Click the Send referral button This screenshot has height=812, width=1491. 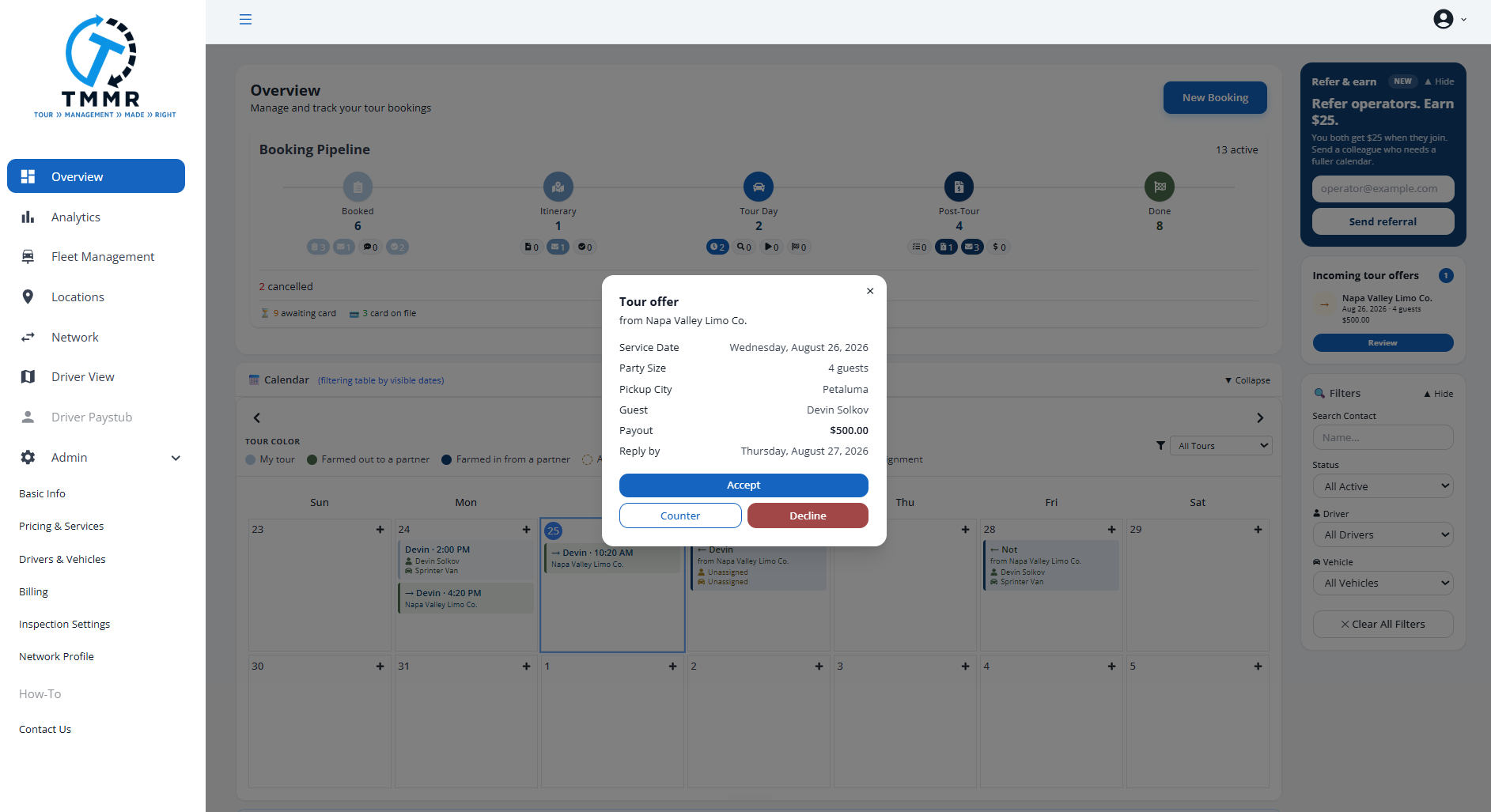click(1383, 222)
